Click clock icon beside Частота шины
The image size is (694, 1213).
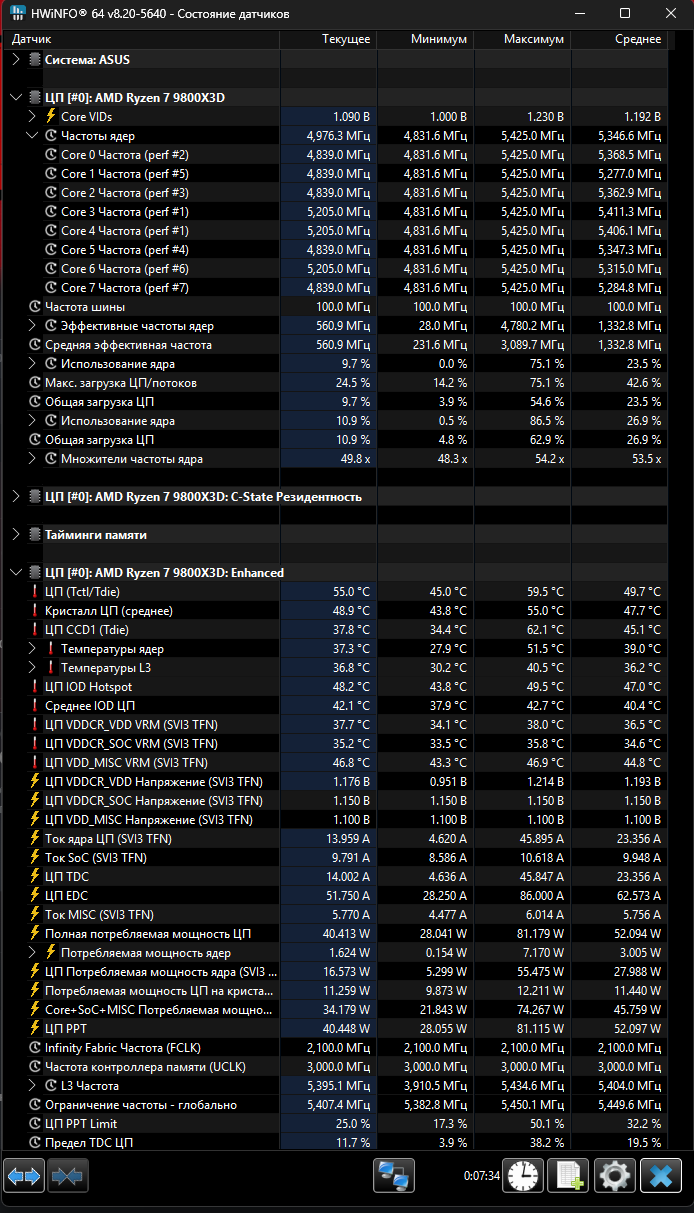(35, 307)
